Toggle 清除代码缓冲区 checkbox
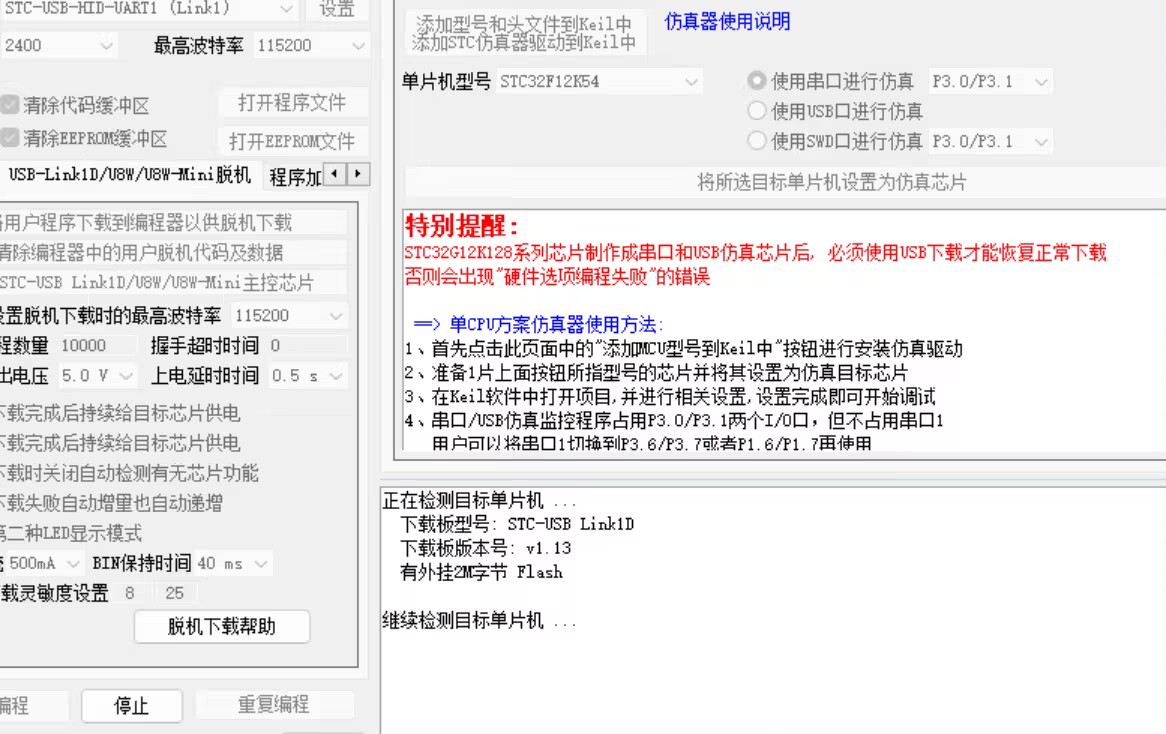 coord(10,105)
